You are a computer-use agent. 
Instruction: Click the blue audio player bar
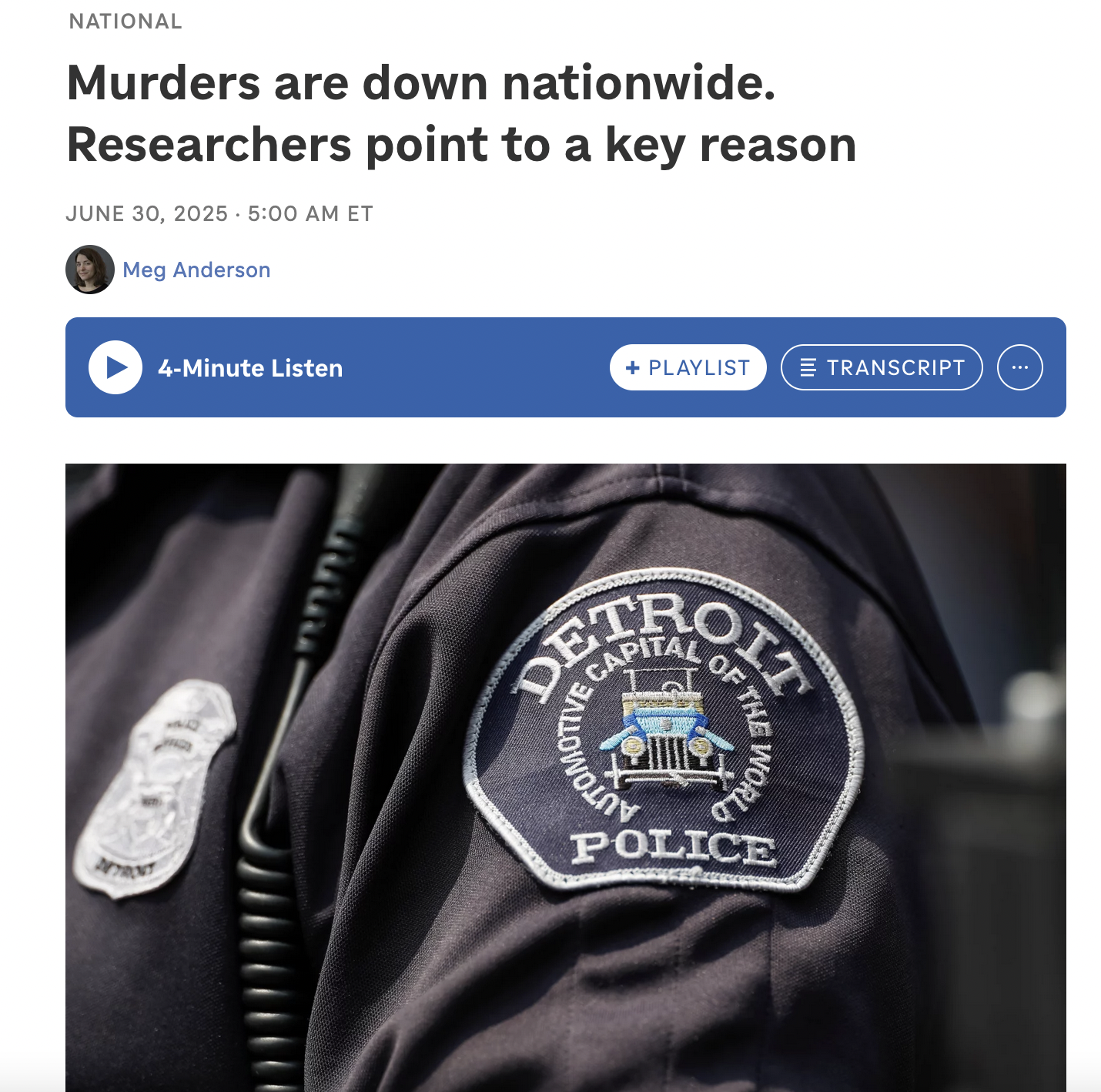tap(566, 367)
